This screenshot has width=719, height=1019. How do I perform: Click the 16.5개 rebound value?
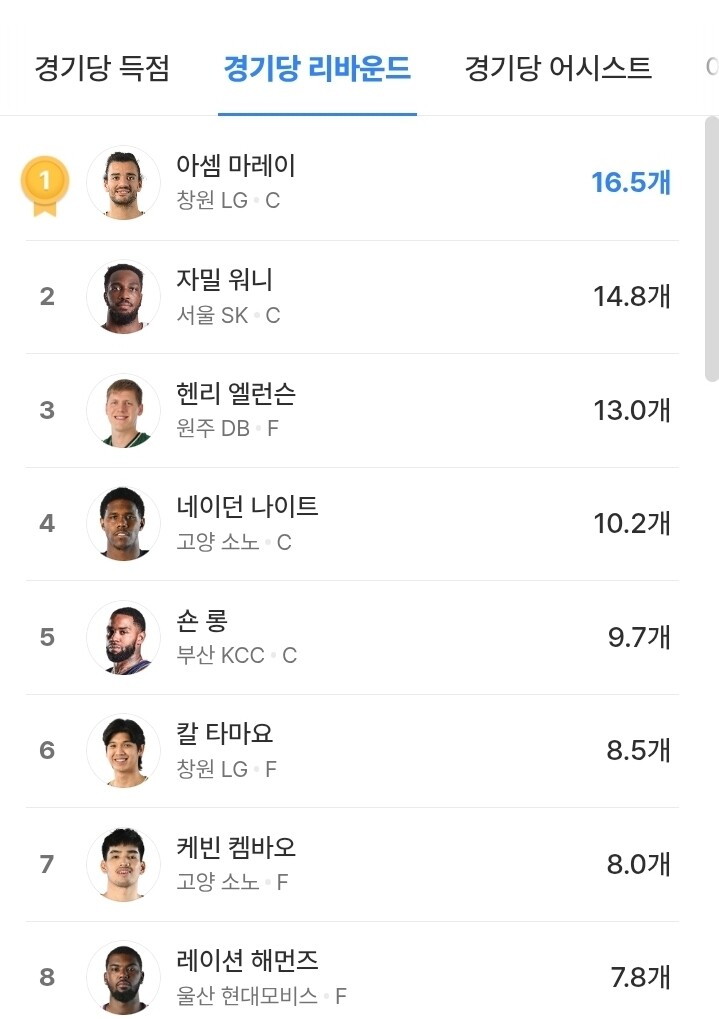(x=630, y=182)
